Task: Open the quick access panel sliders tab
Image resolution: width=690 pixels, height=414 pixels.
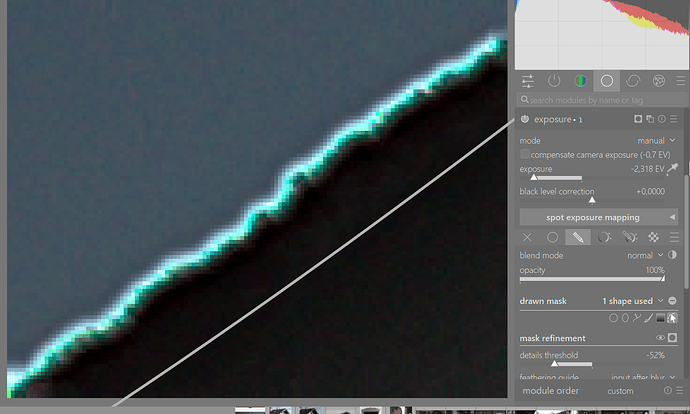Action: click(528, 81)
